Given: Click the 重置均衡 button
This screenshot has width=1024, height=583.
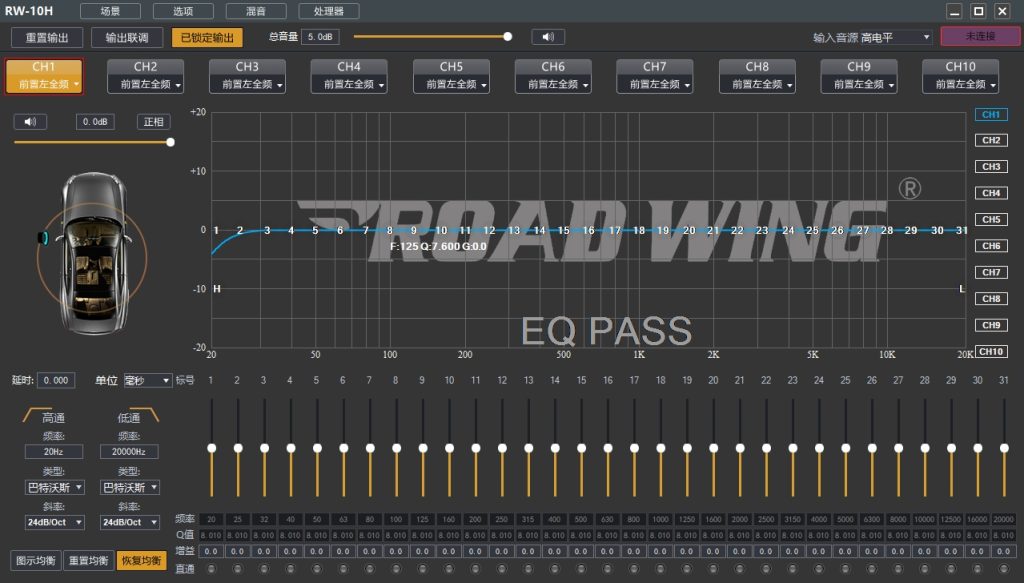Looking at the screenshot, I should (88, 560).
